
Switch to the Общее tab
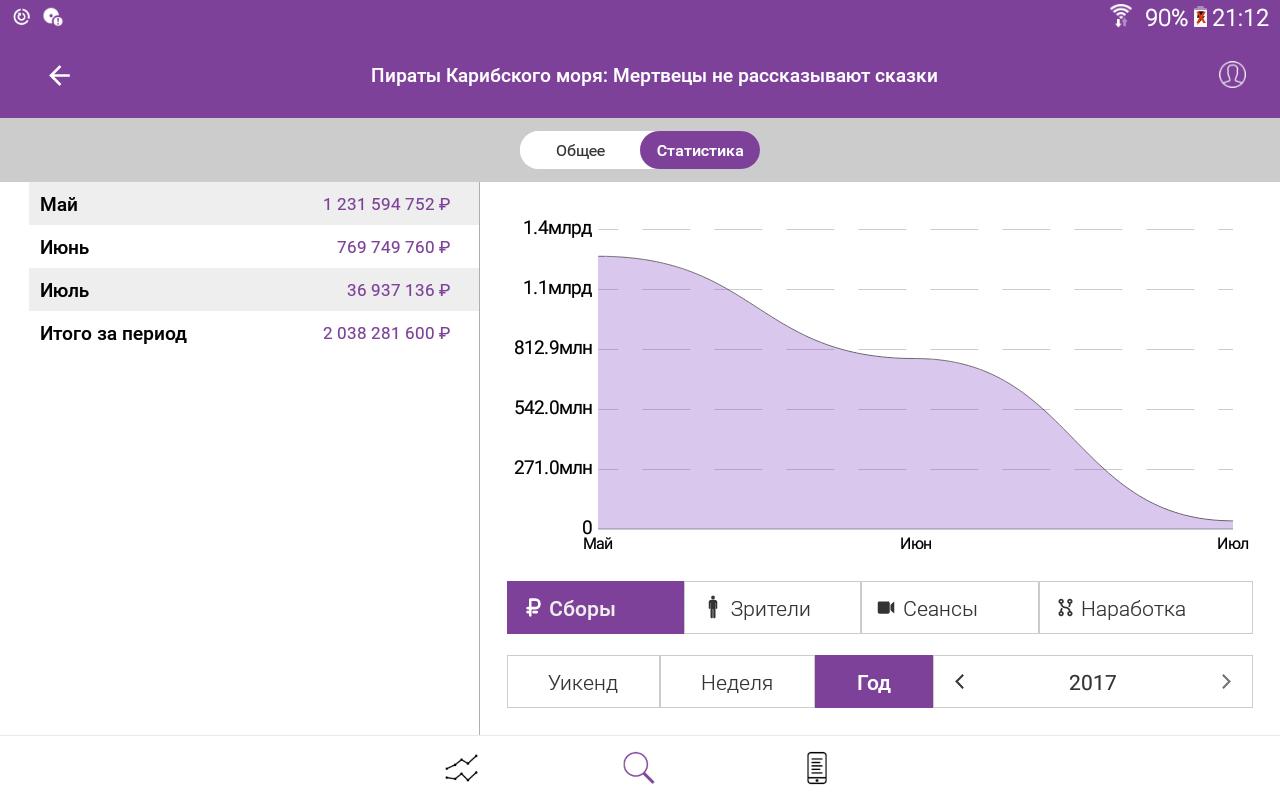pyautogui.click(x=580, y=150)
